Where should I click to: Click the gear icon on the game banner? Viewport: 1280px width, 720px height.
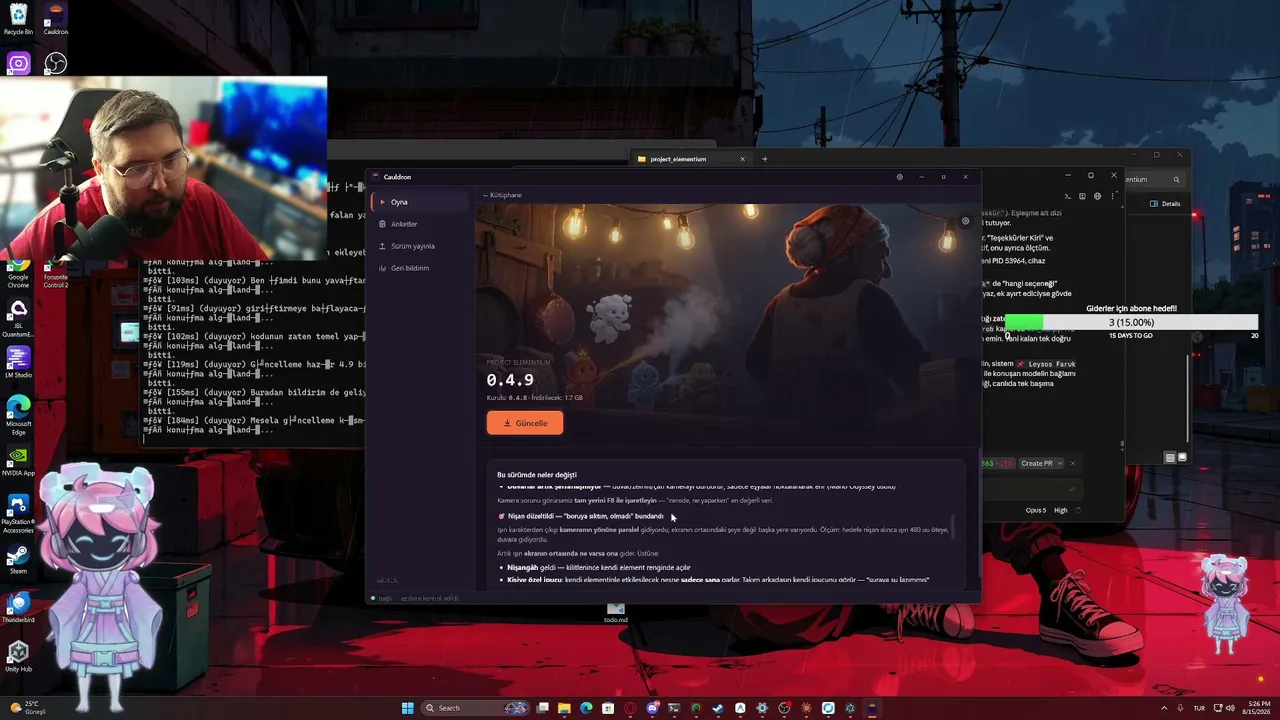(x=965, y=221)
